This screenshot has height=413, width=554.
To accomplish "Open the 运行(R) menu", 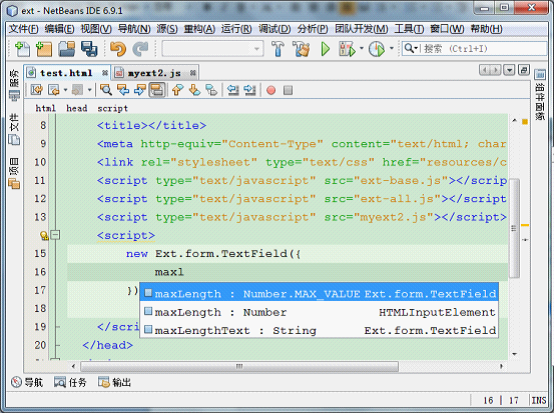I will click(x=236, y=29).
